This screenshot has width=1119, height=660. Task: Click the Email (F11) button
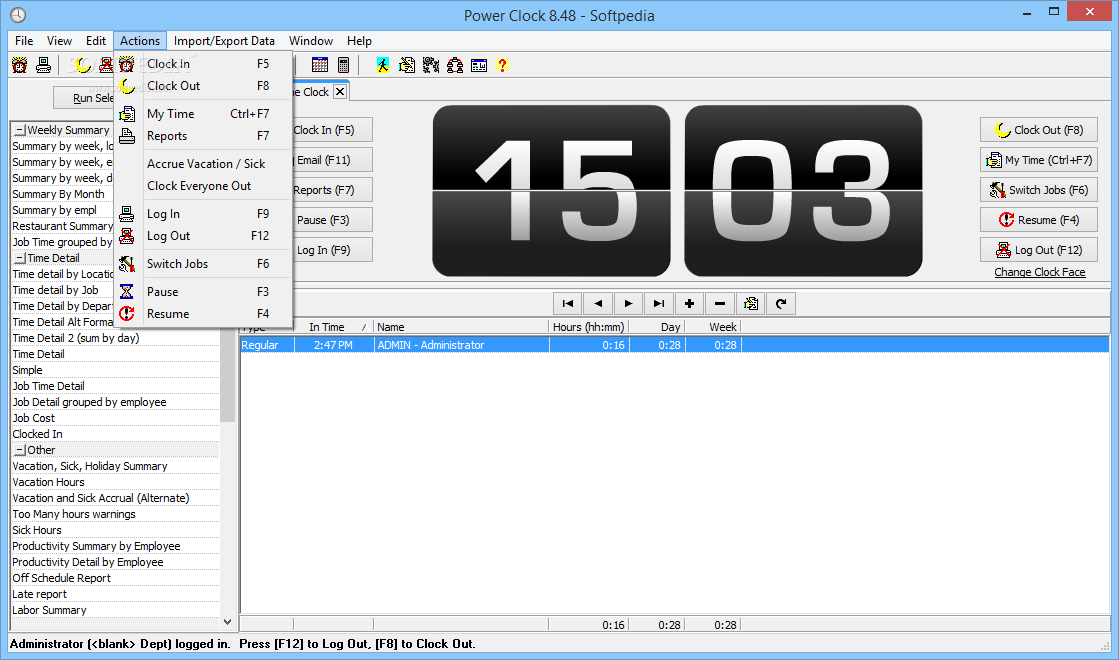tap(332, 160)
